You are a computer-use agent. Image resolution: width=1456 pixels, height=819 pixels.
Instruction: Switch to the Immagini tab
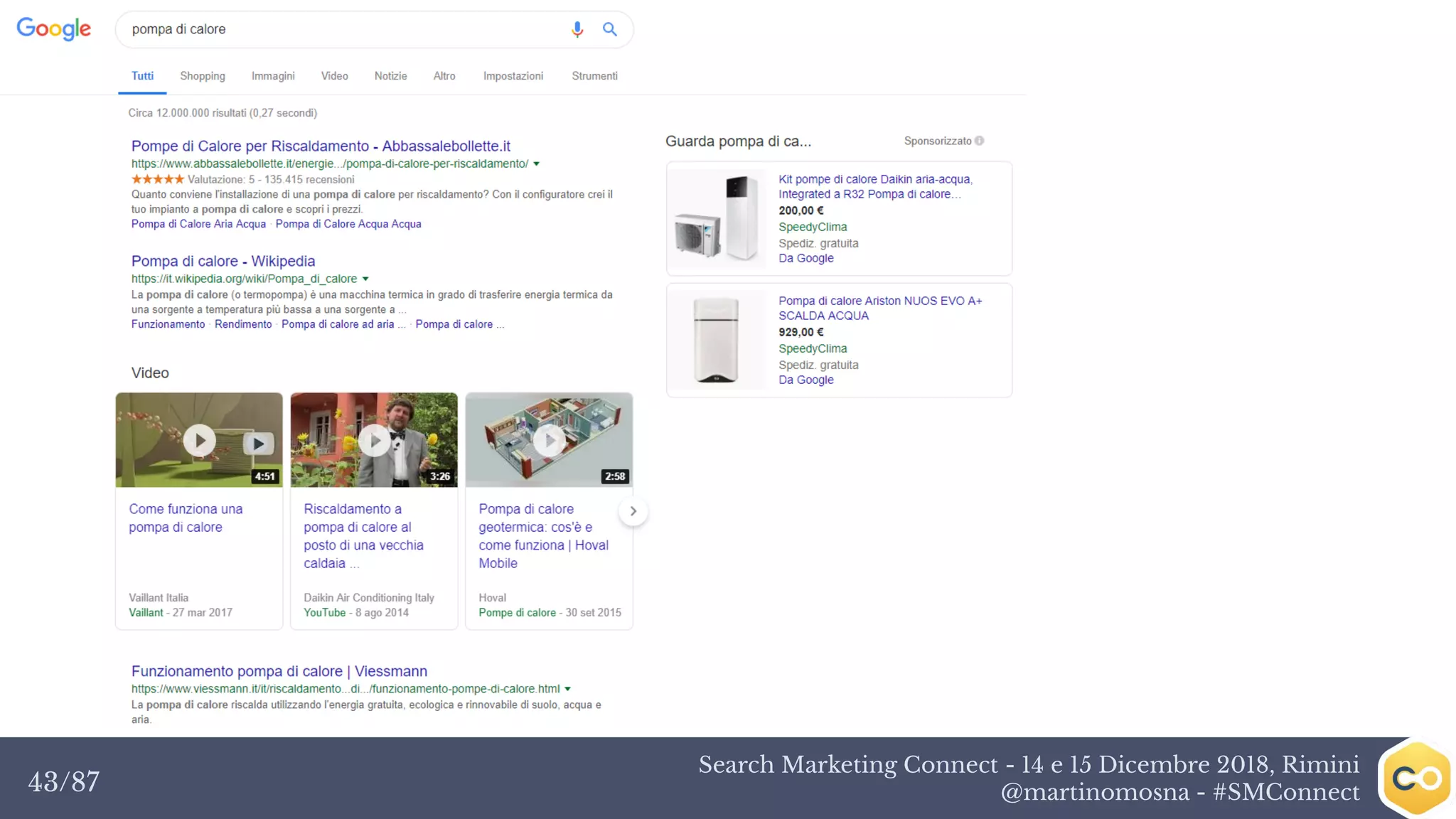click(x=273, y=76)
